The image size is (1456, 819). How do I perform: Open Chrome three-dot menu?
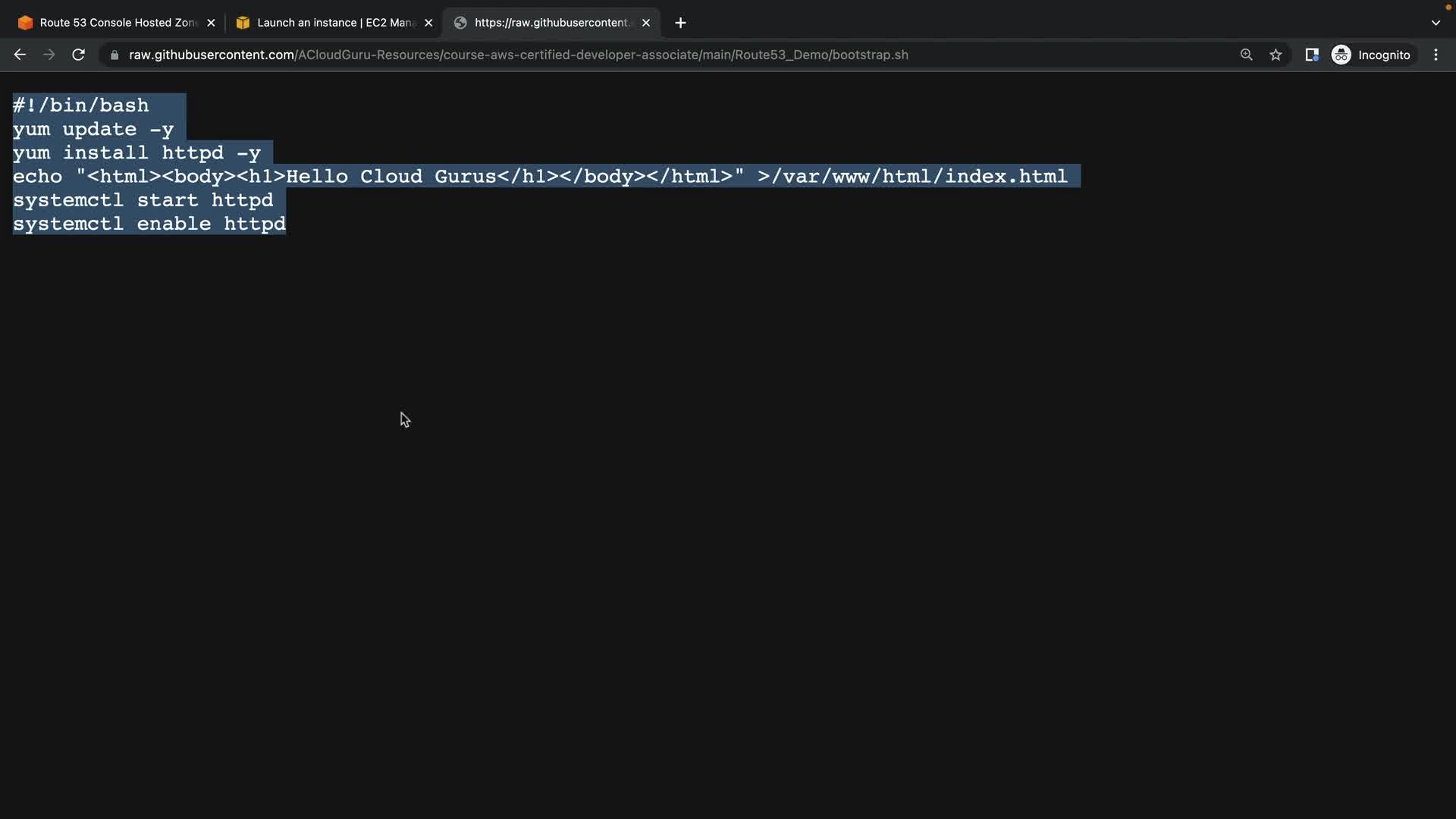point(1436,55)
